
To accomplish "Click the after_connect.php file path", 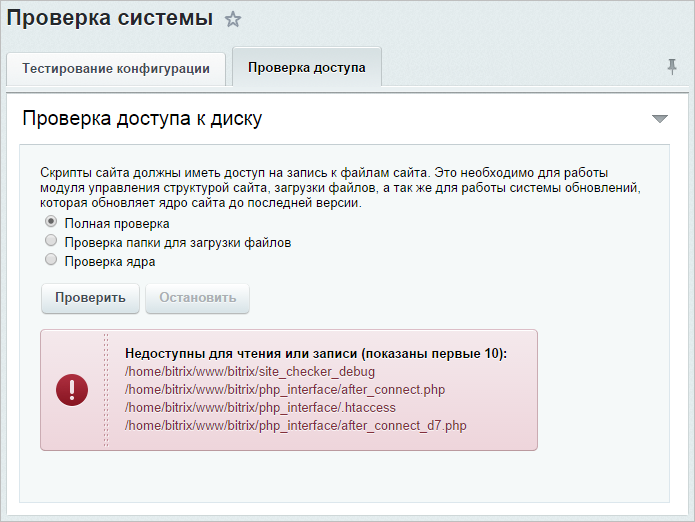I will [285, 390].
